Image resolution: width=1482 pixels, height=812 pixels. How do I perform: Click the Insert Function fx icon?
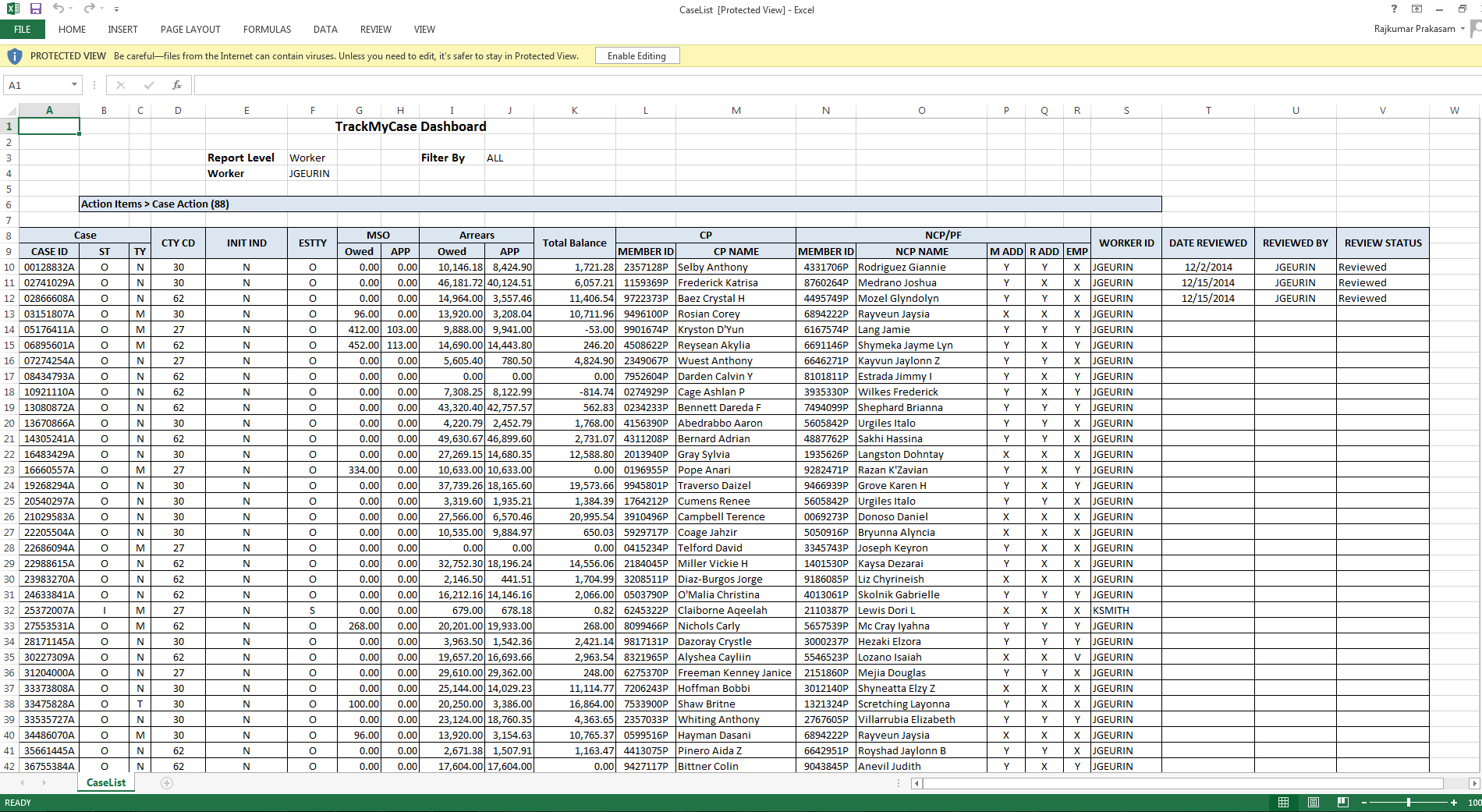click(x=177, y=85)
